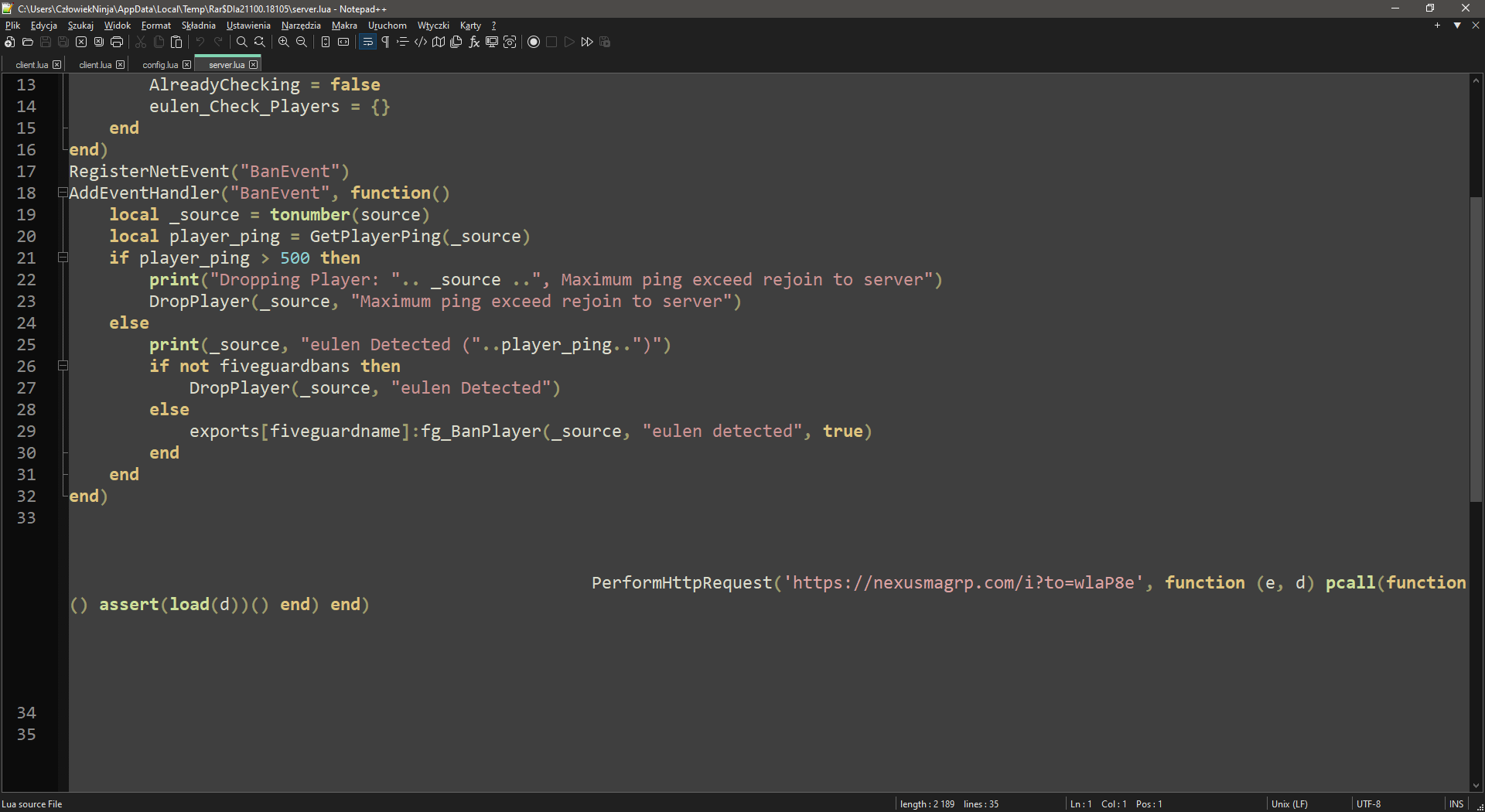Open the Edycja menu
The height and width of the screenshot is (812, 1485).
pos(44,26)
